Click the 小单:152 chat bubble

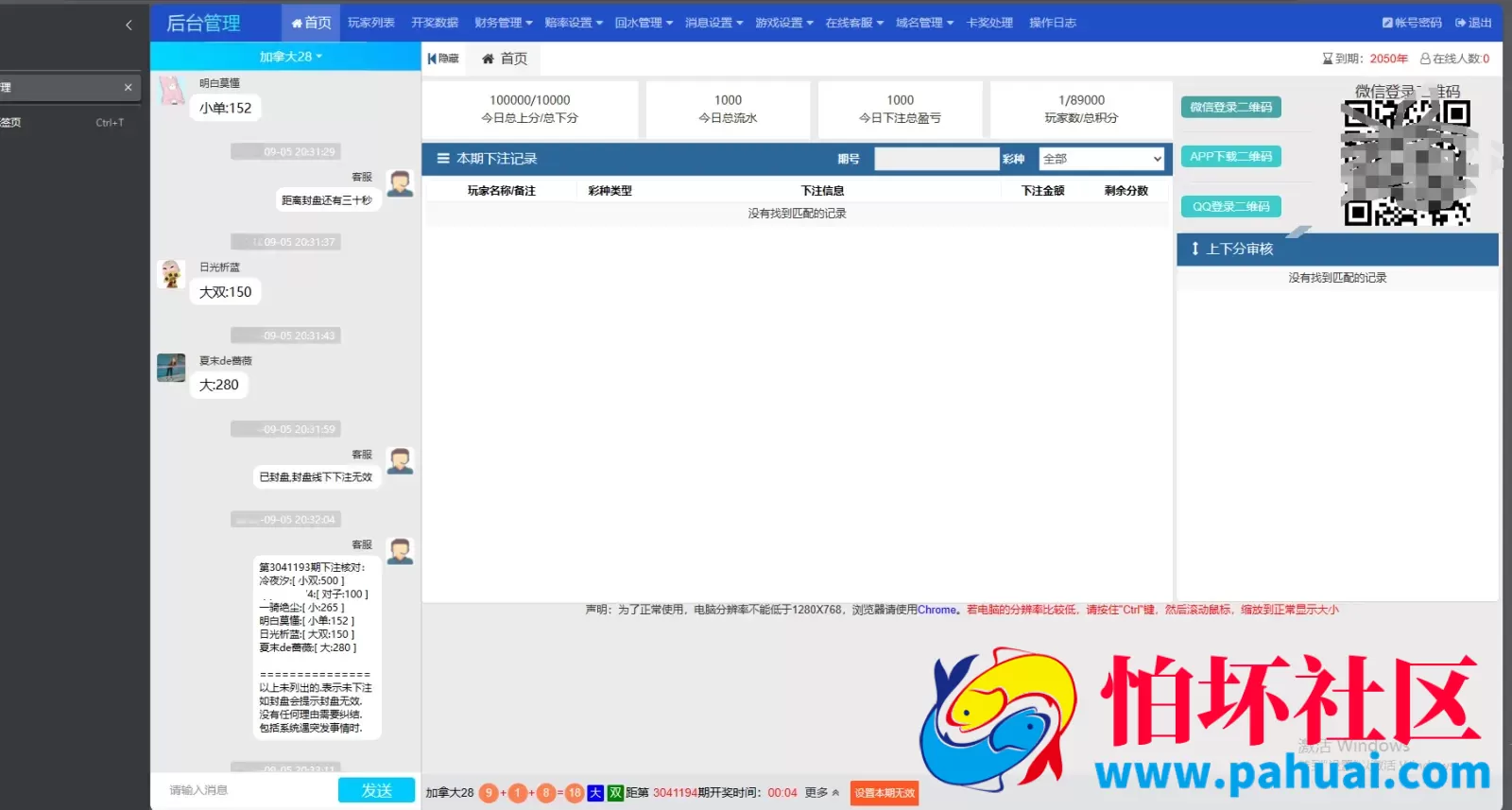pyautogui.click(x=226, y=108)
